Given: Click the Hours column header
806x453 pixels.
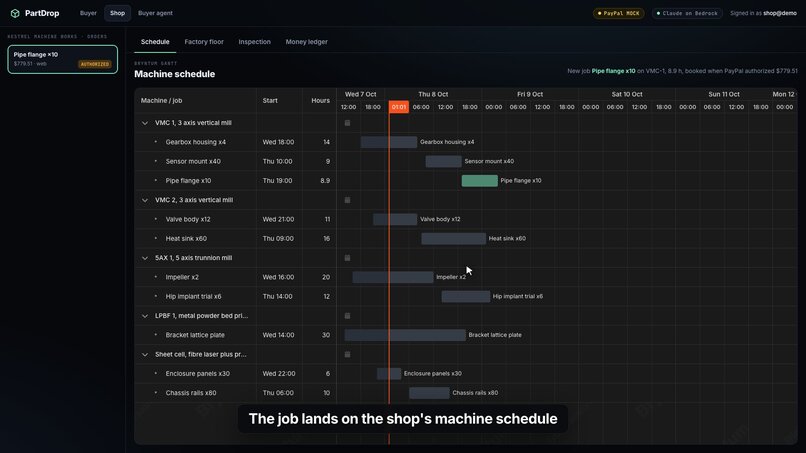Looking at the screenshot, I should 320,101.
